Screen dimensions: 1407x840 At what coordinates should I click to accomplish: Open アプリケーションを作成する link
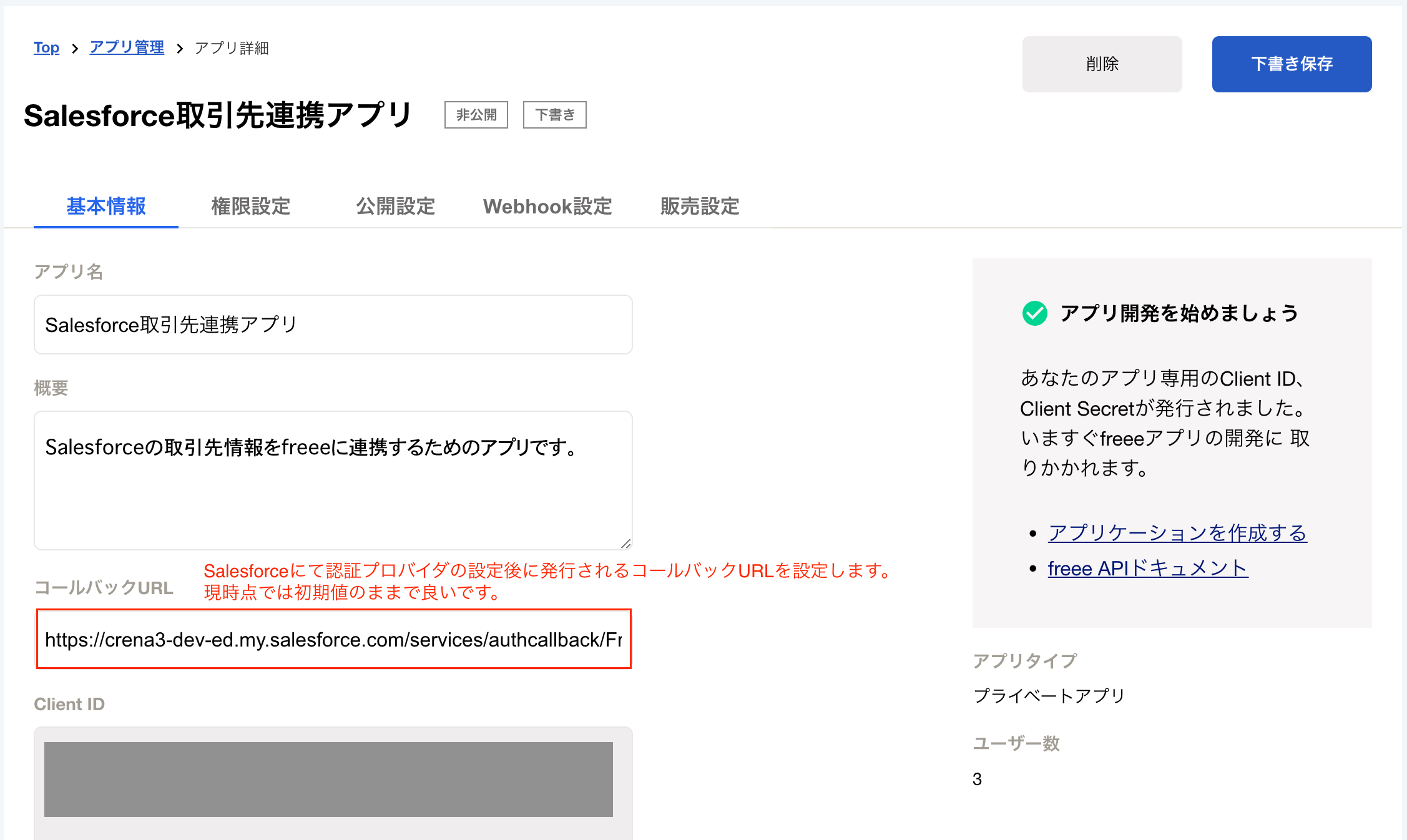[1177, 533]
